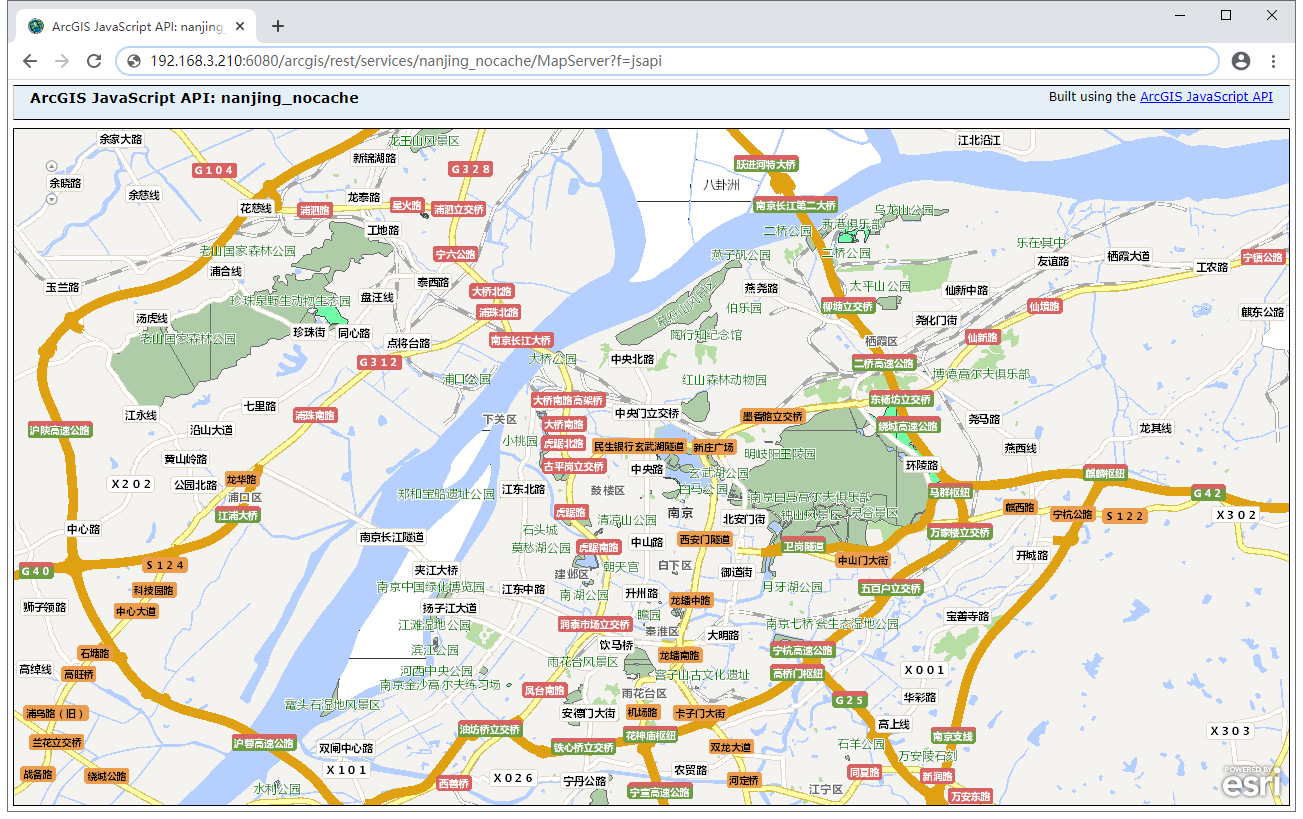Click the G312 highway shield
1303x819 pixels.
[379, 362]
